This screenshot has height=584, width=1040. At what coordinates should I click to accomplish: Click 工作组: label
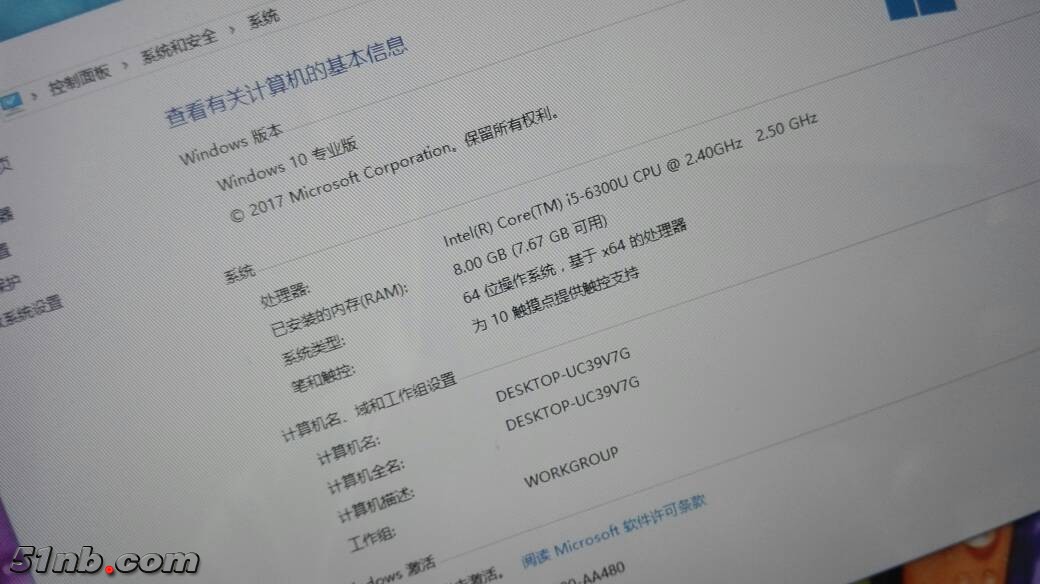(371, 540)
